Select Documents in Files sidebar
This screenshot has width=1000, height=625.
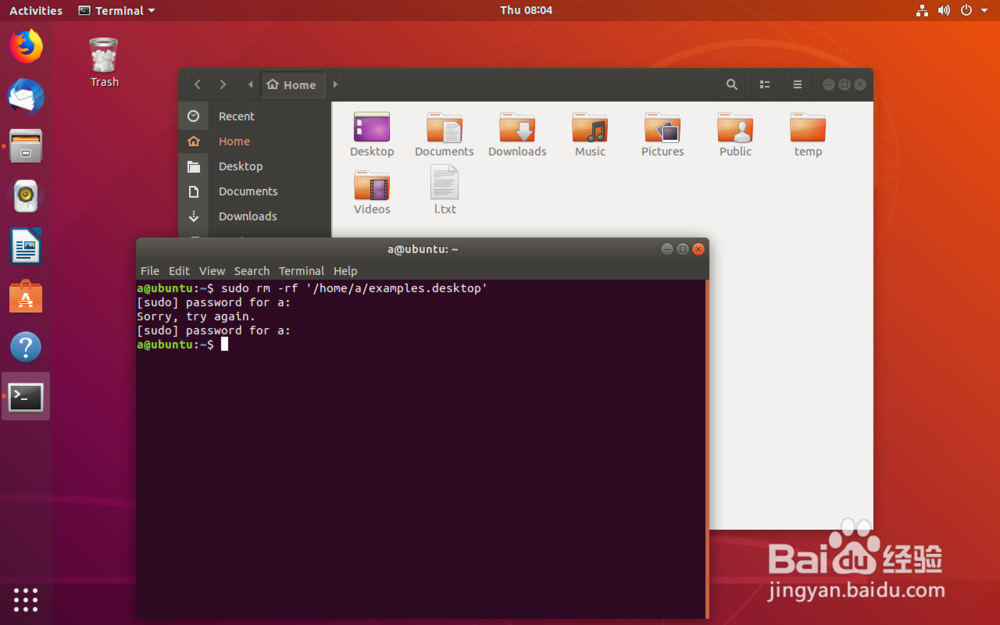(255, 191)
